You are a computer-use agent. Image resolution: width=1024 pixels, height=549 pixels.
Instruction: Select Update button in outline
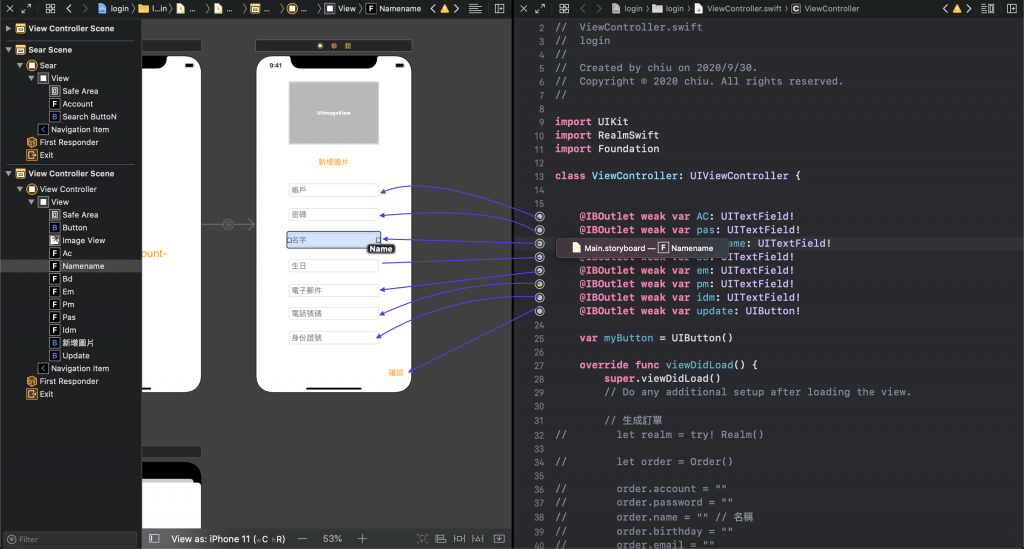71,356
